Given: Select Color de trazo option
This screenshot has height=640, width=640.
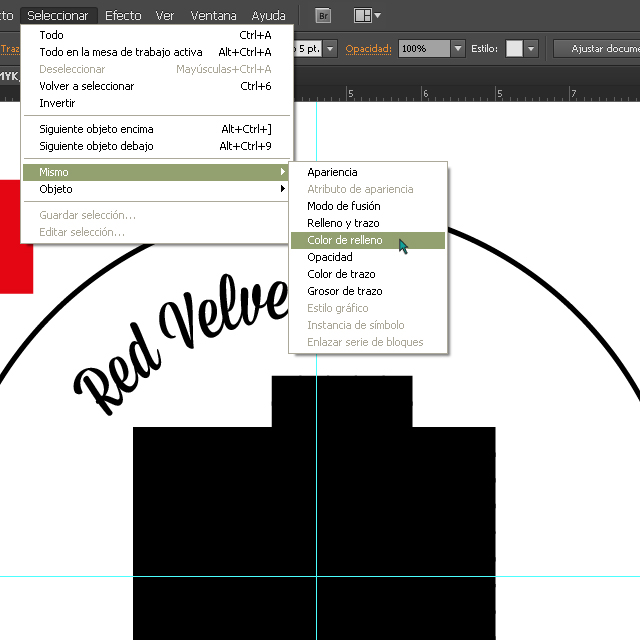Looking at the screenshot, I should (x=368, y=274).
